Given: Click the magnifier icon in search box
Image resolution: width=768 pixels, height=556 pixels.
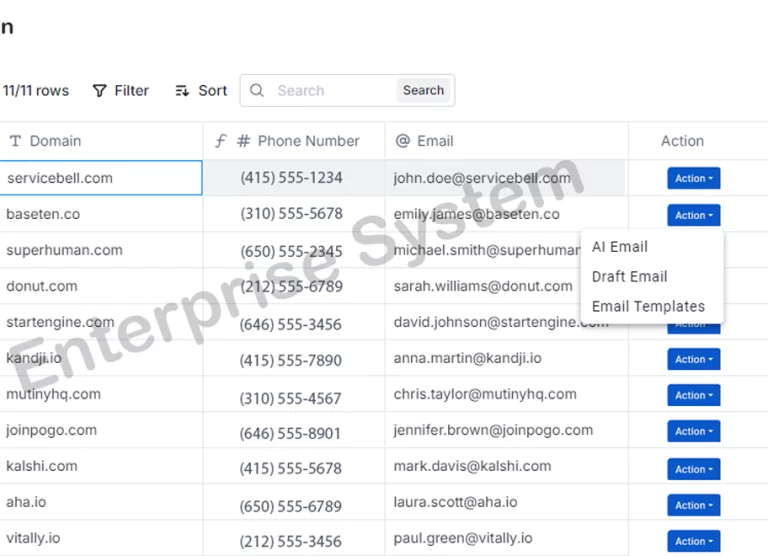Looking at the screenshot, I should 257,90.
